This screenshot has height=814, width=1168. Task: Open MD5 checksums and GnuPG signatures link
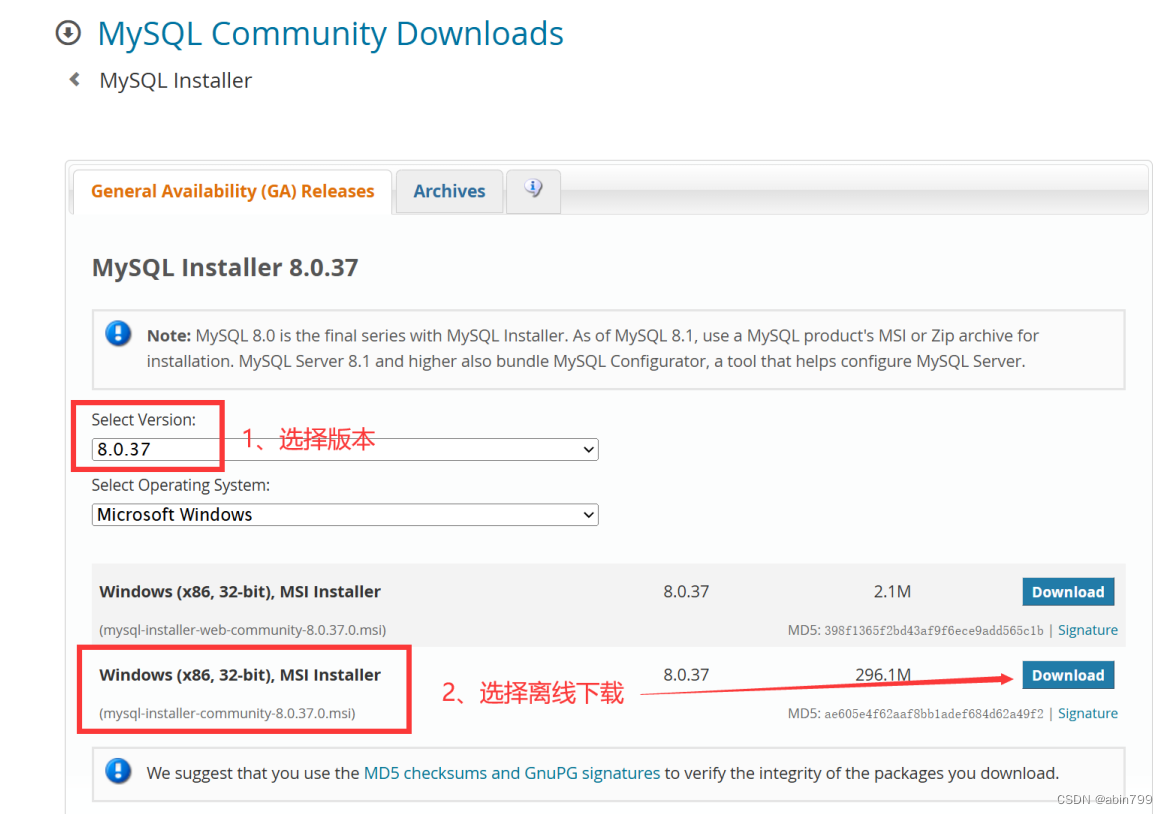pos(512,773)
